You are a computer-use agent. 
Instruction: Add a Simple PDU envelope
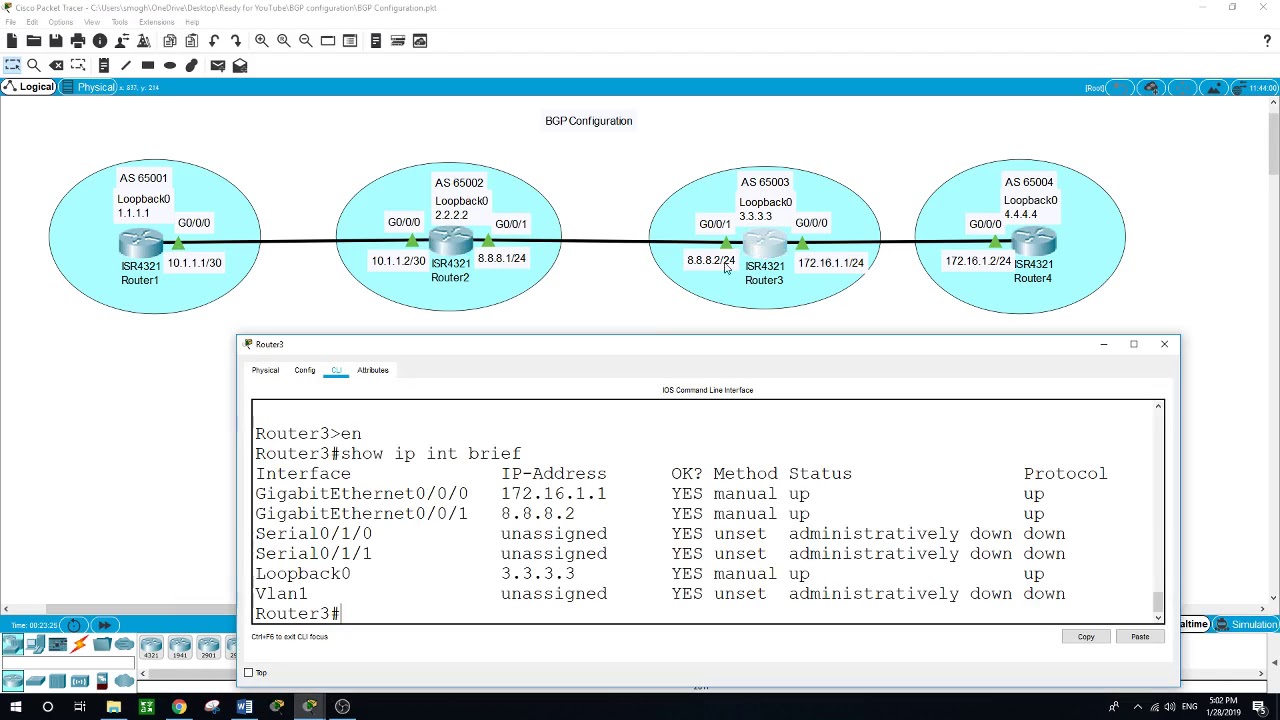[x=218, y=65]
